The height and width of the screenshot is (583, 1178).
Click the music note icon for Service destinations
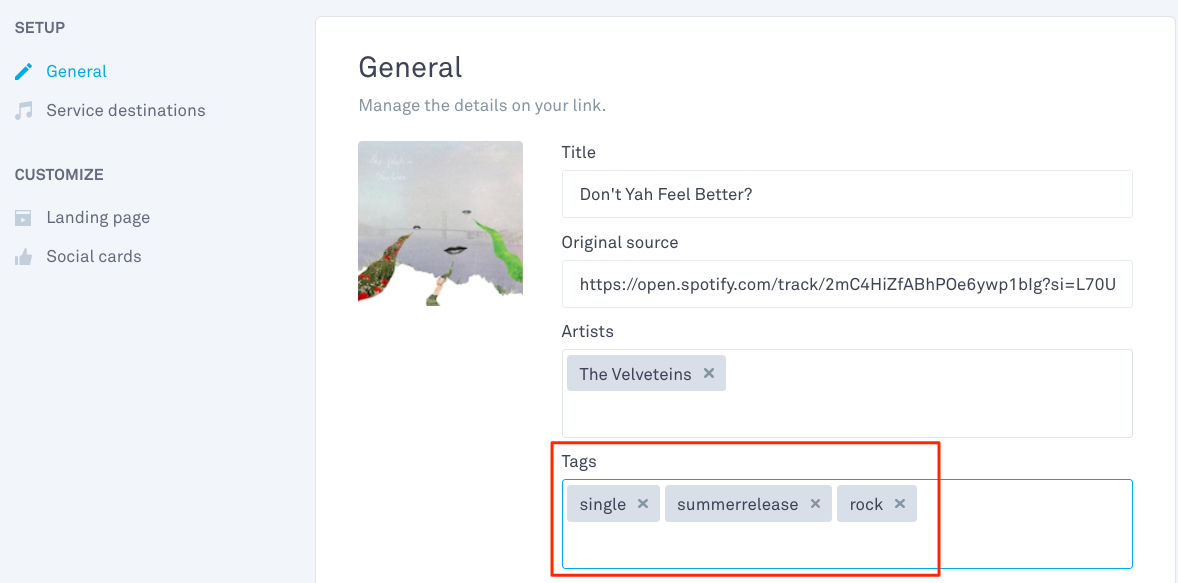pos(24,110)
